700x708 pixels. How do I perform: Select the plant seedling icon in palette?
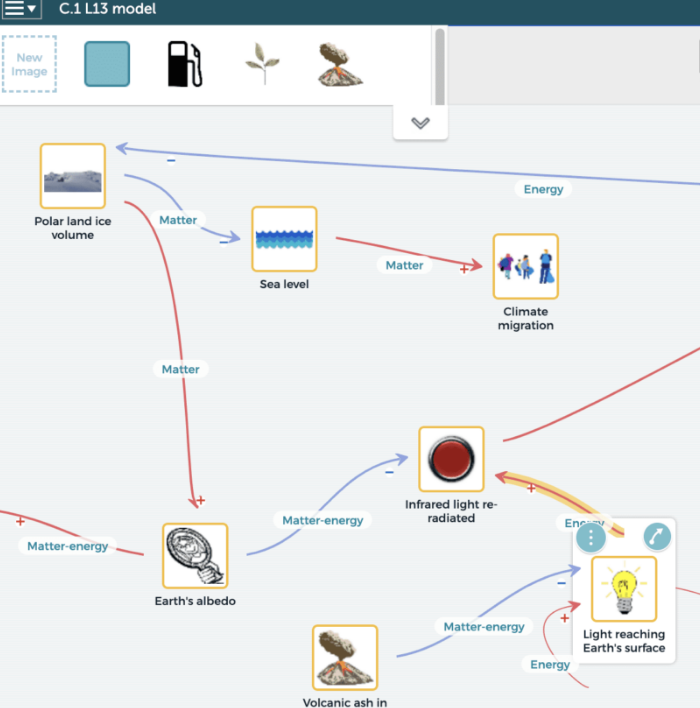262,64
